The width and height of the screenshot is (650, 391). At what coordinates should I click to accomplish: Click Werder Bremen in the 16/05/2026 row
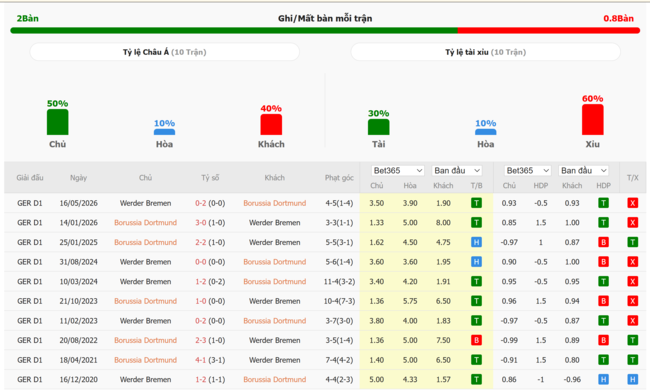click(146, 203)
